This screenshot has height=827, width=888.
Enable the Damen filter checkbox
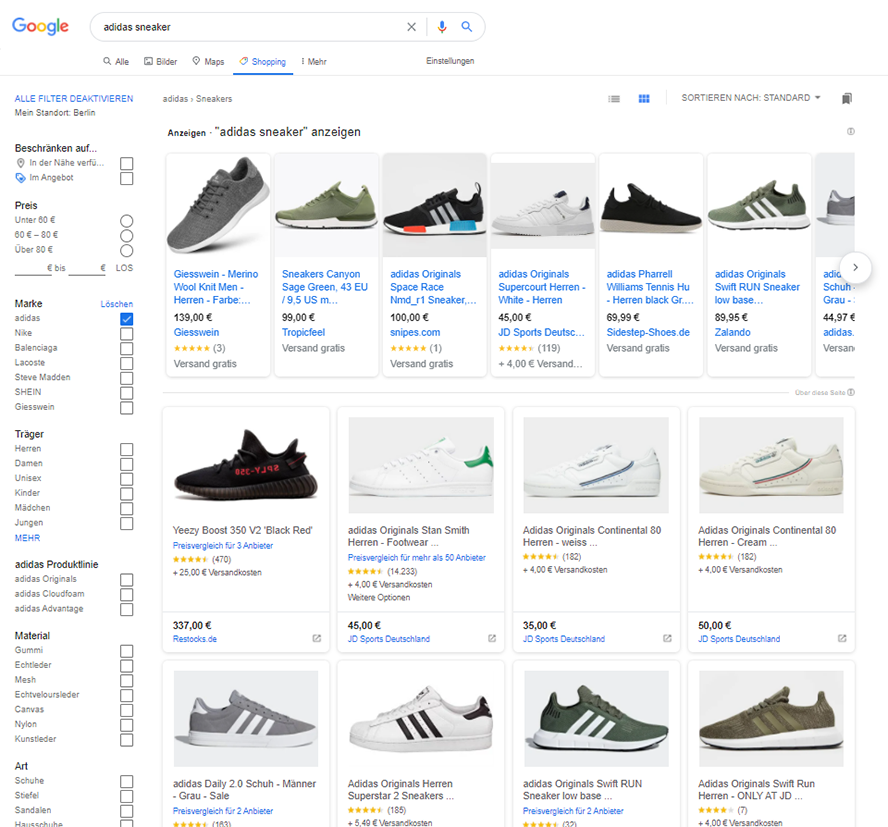tap(127, 464)
